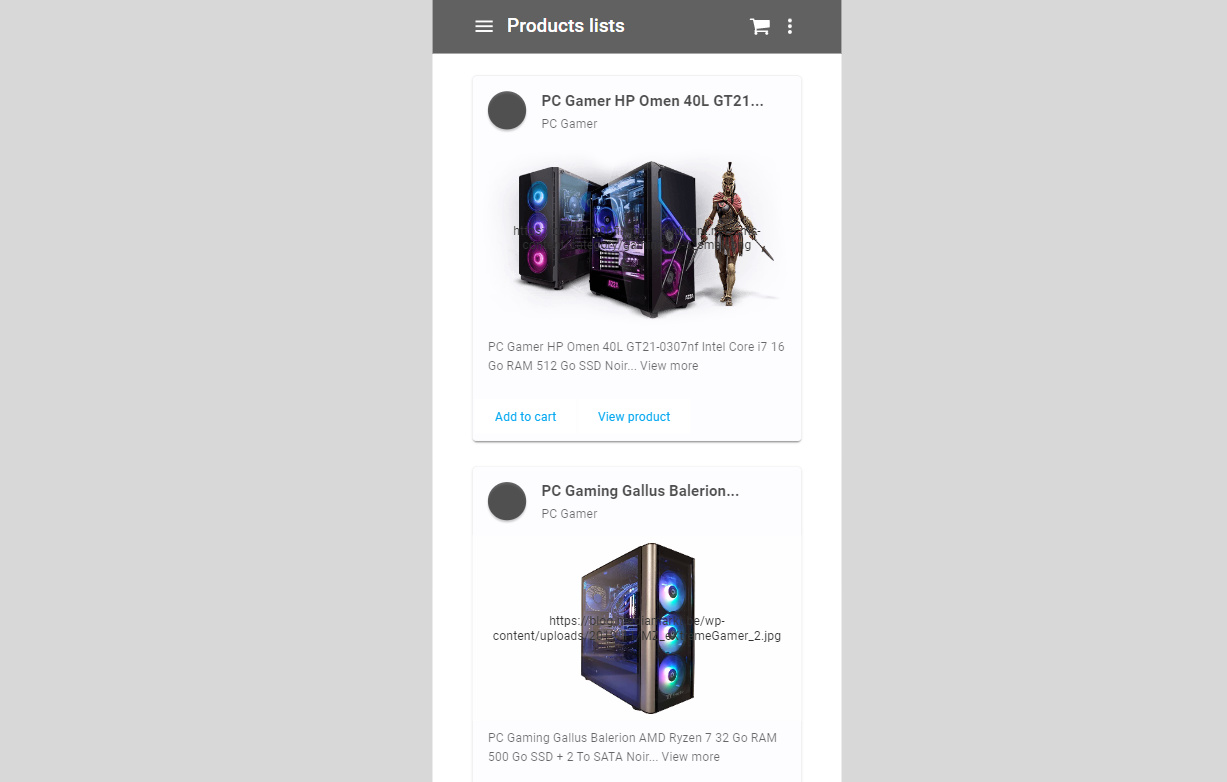Click the HP Omen description text
The width and height of the screenshot is (1227, 782).
636,356
